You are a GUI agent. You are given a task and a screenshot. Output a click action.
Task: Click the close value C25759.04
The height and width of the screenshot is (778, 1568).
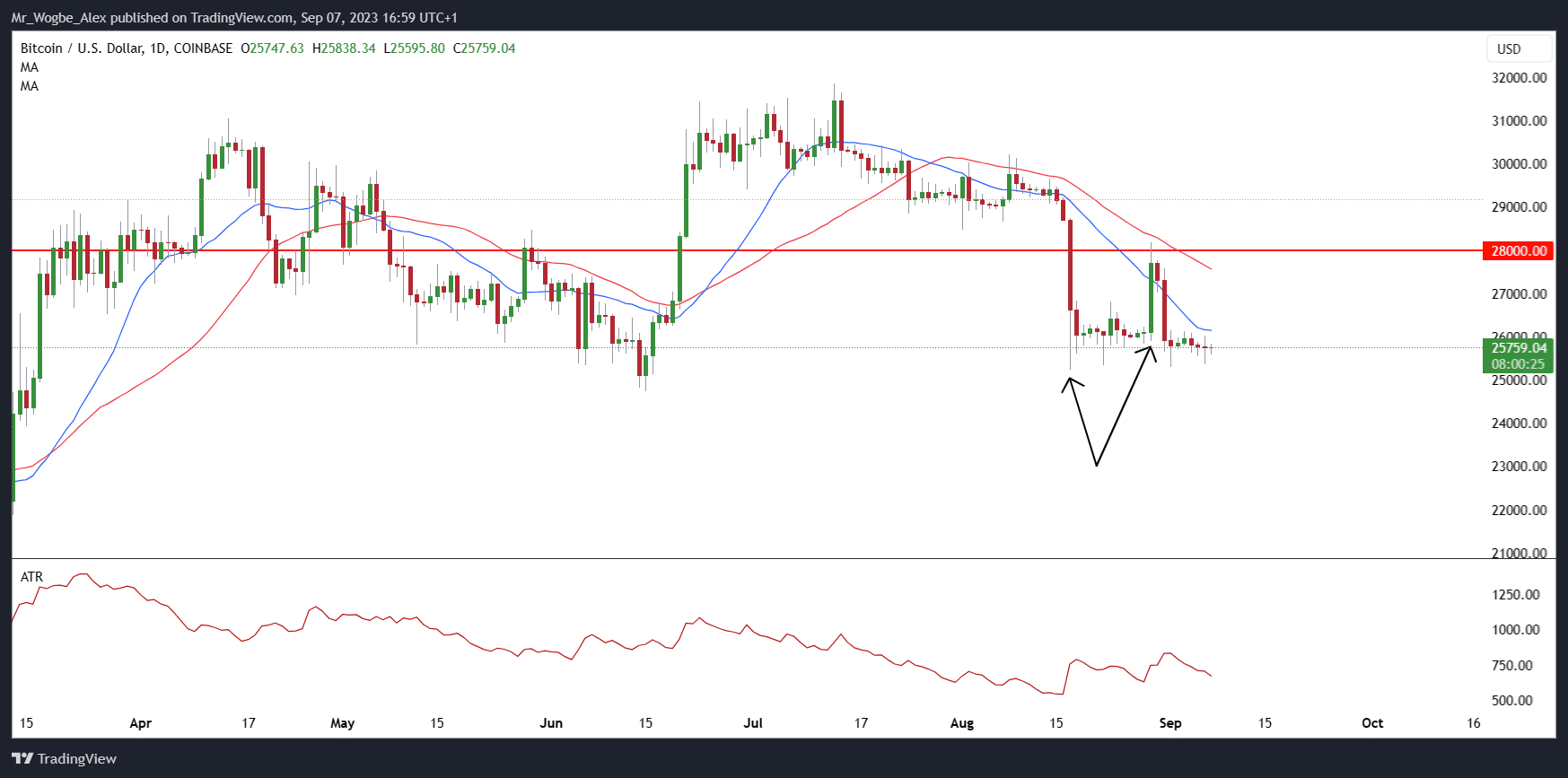[485, 48]
